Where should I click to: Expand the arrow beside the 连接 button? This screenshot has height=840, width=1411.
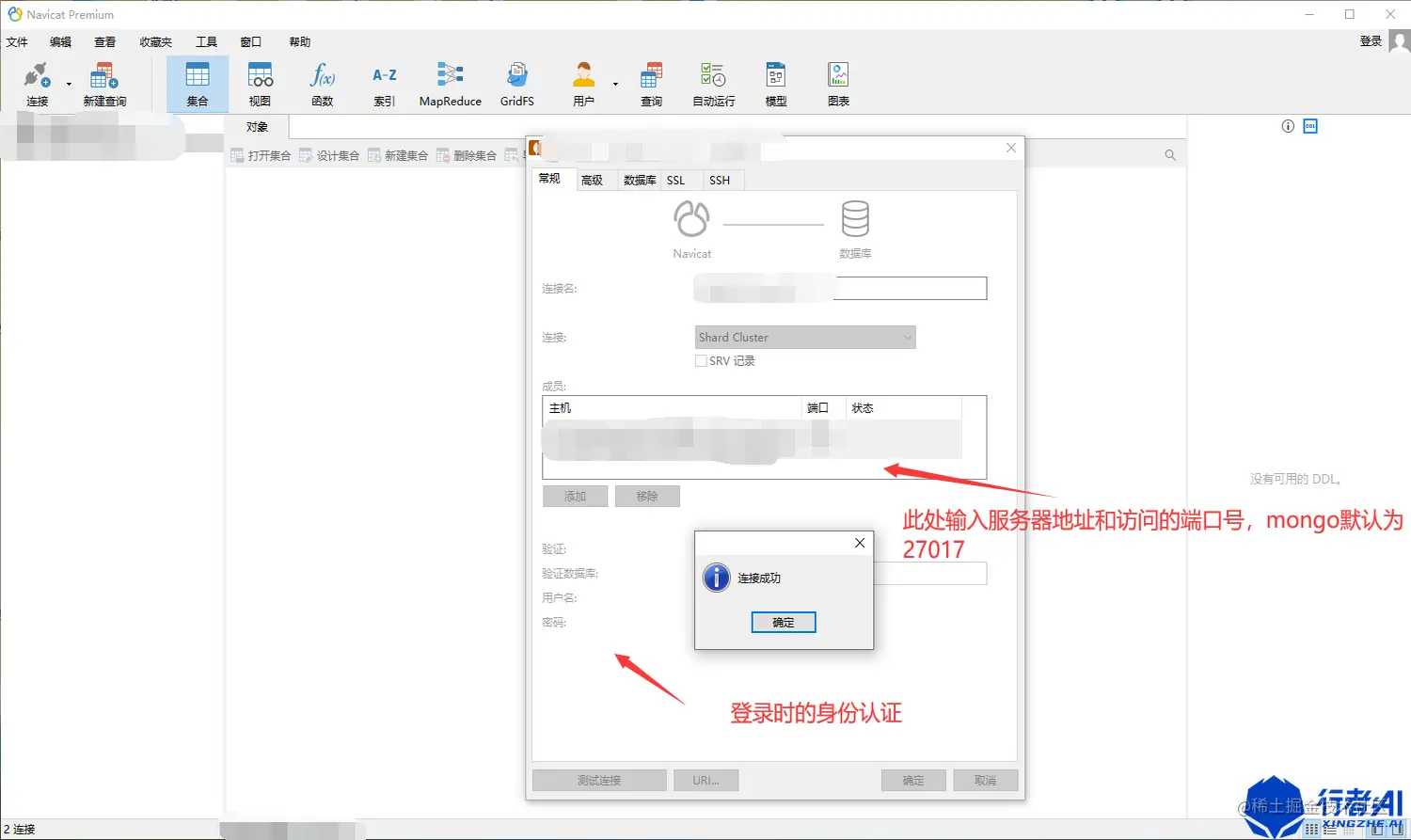[69, 85]
